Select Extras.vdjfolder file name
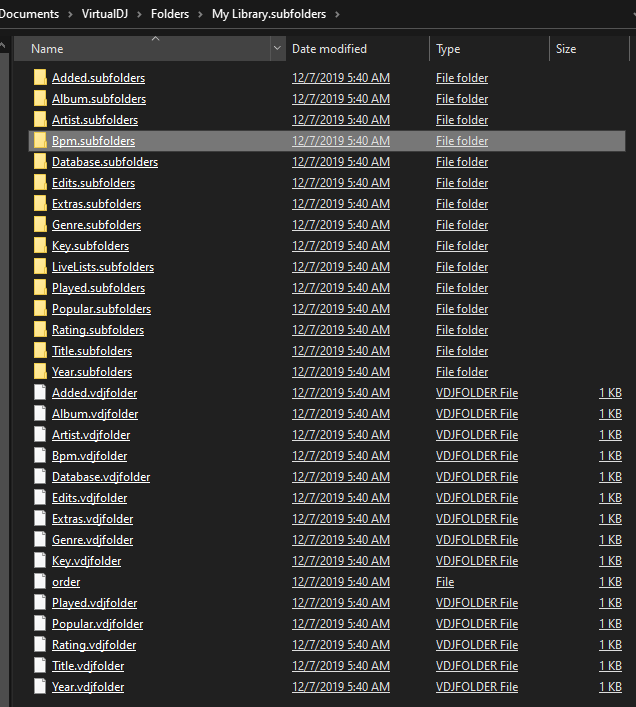Image resolution: width=636 pixels, height=707 pixels. coord(92,519)
